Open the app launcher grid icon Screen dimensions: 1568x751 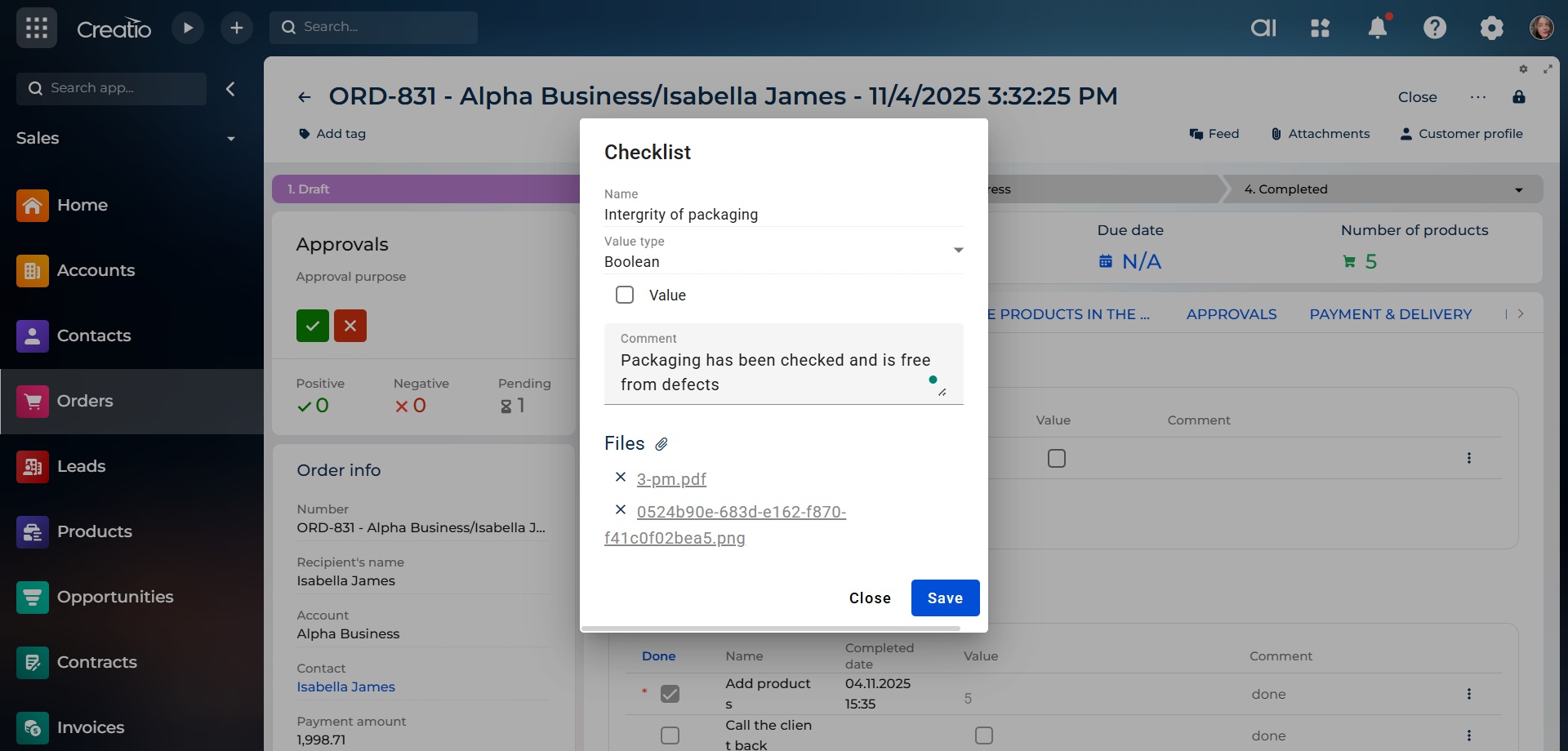(36, 28)
